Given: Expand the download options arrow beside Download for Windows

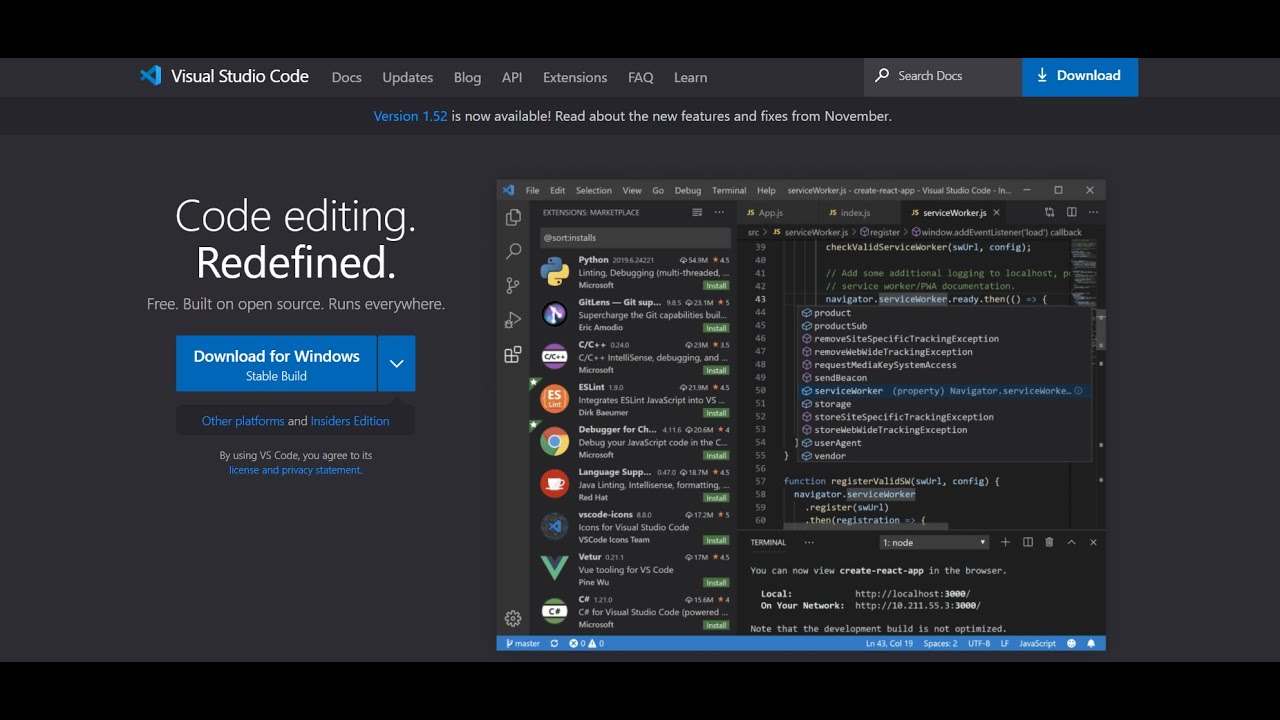Looking at the screenshot, I should pos(397,364).
